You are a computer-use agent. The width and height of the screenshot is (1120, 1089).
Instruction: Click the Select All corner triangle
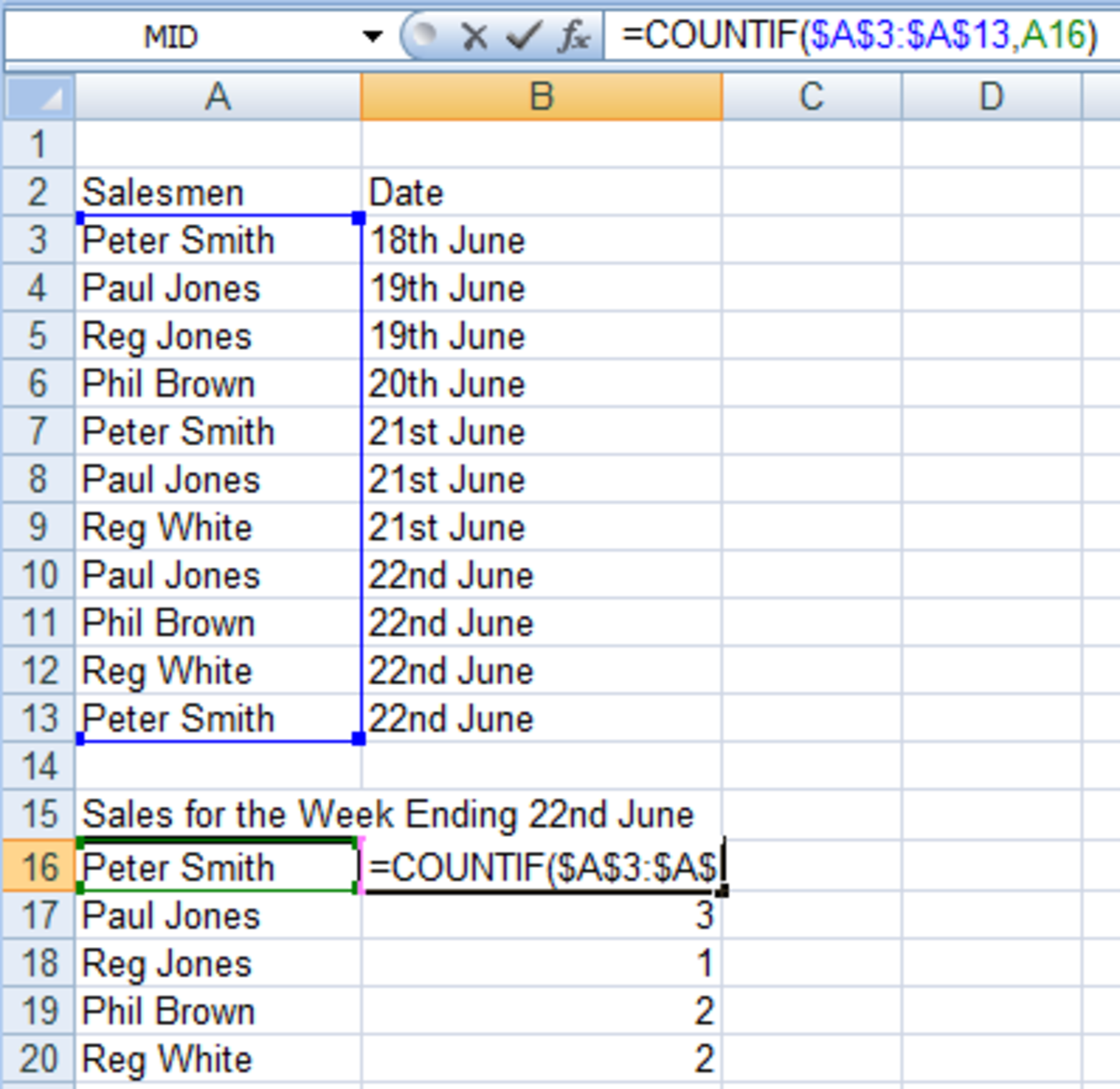[39, 97]
